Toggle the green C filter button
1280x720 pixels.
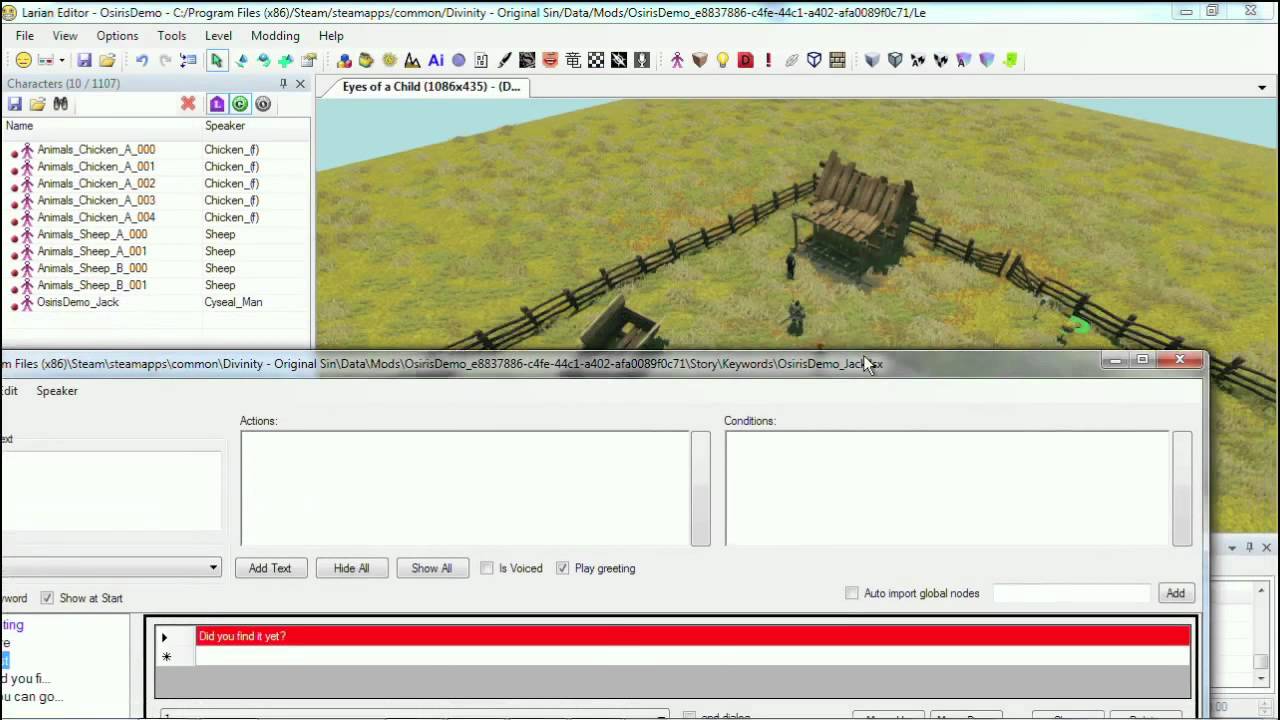tap(240, 104)
